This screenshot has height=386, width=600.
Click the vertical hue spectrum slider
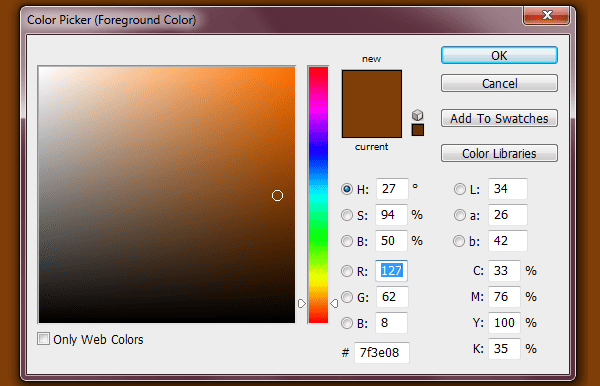tap(318, 195)
